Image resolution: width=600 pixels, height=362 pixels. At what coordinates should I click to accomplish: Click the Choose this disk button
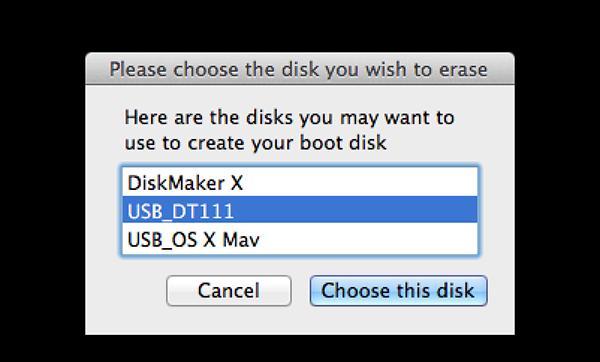click(398, 290)
